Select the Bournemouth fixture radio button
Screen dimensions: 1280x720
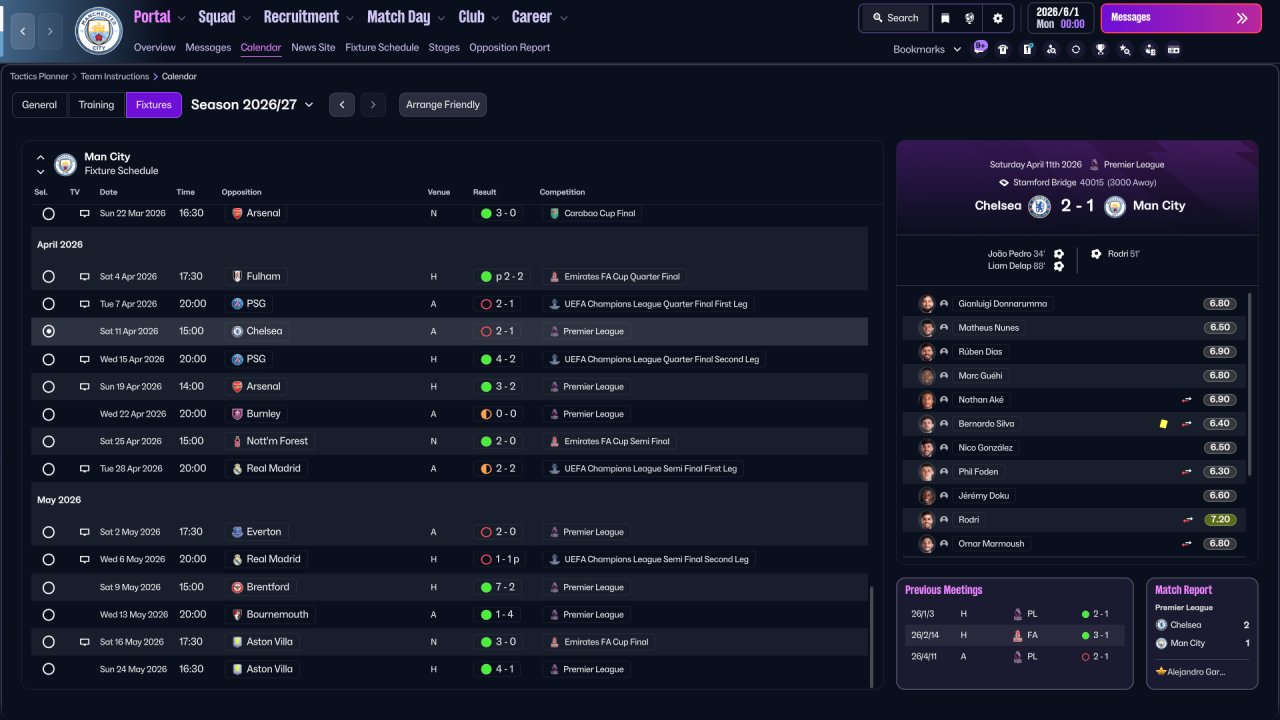coord(49,614)
